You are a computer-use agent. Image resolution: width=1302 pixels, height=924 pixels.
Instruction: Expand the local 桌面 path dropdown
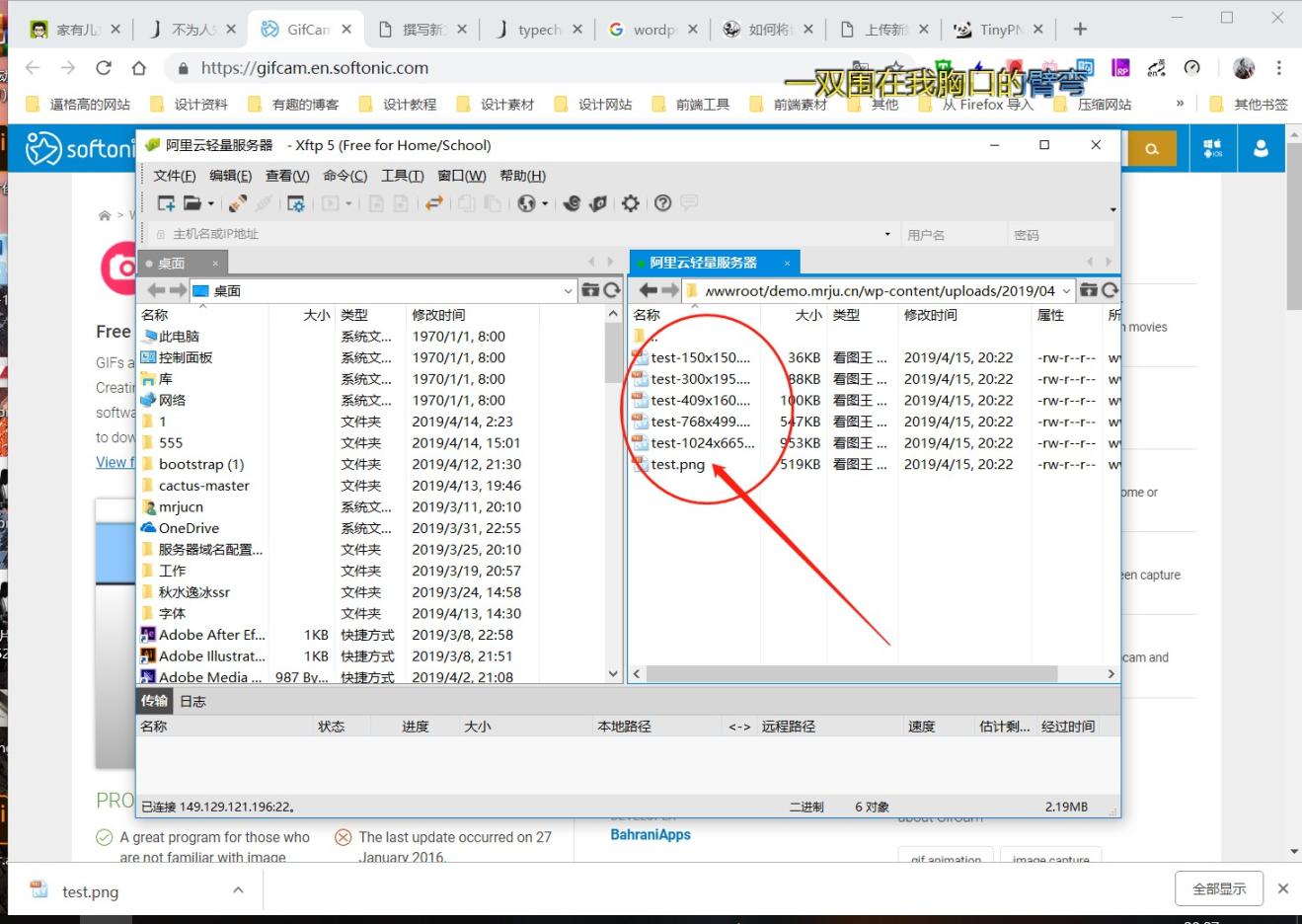568,291
